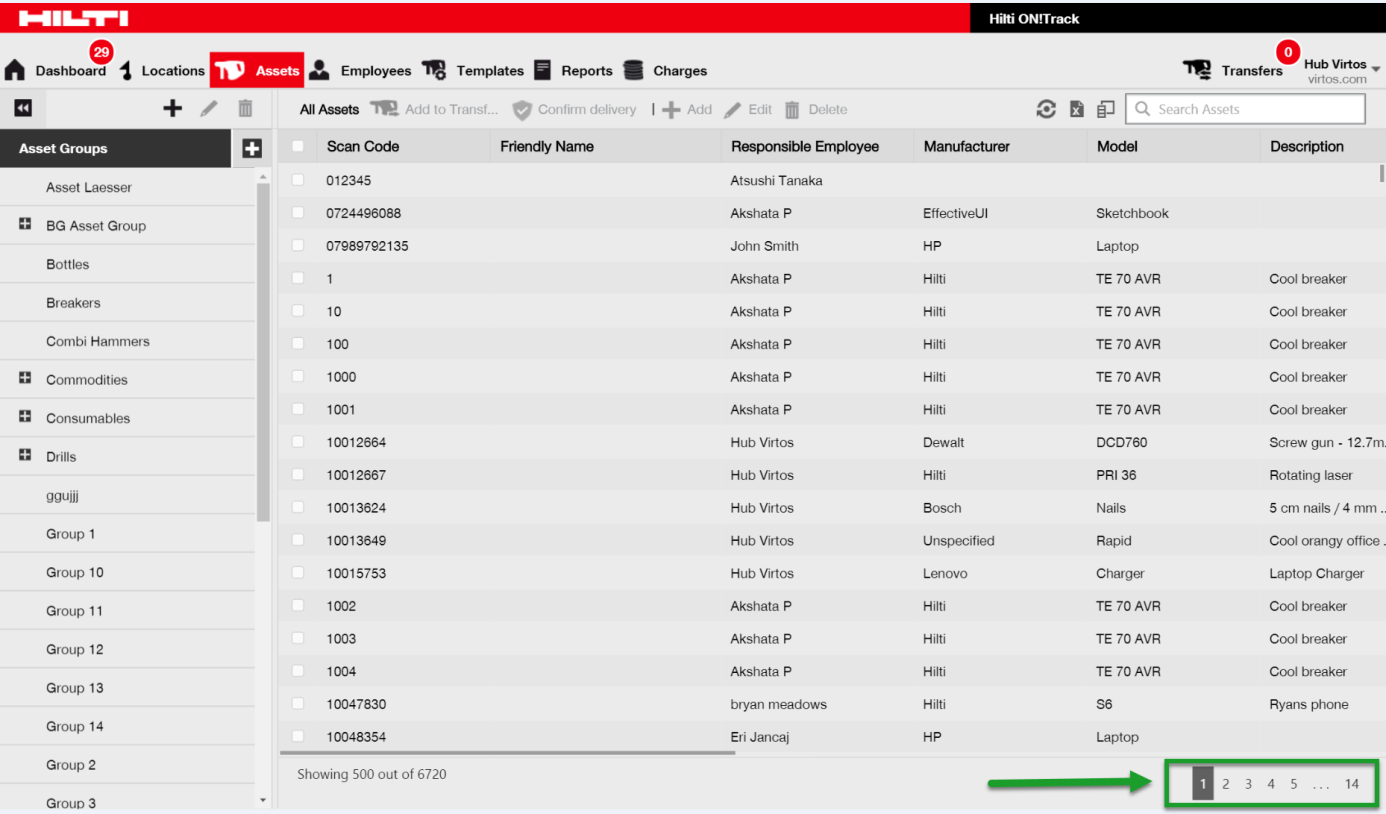Click the Edit asset button
The width and height of the screenshot is (1386, 814).
(x=748, y=110)
